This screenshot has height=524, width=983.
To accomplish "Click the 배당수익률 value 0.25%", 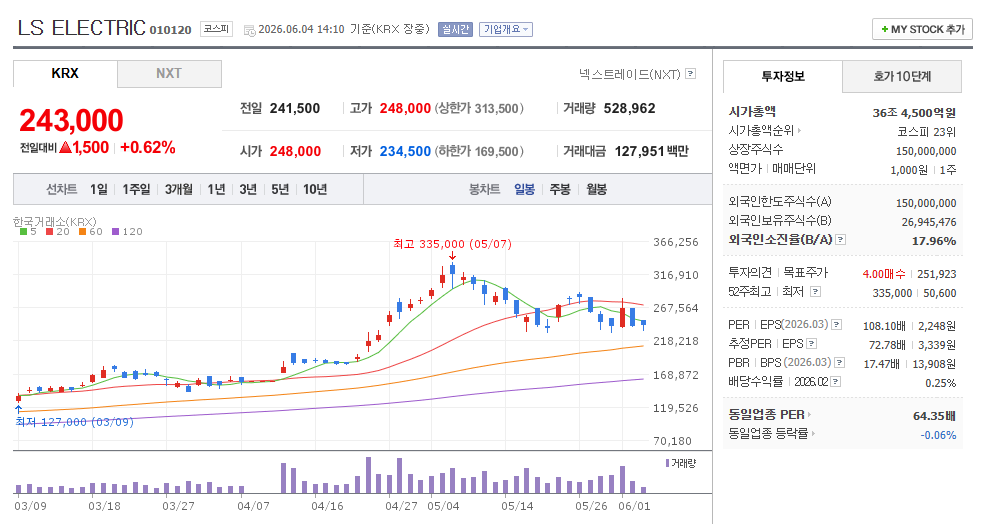I will pos(940,383).
